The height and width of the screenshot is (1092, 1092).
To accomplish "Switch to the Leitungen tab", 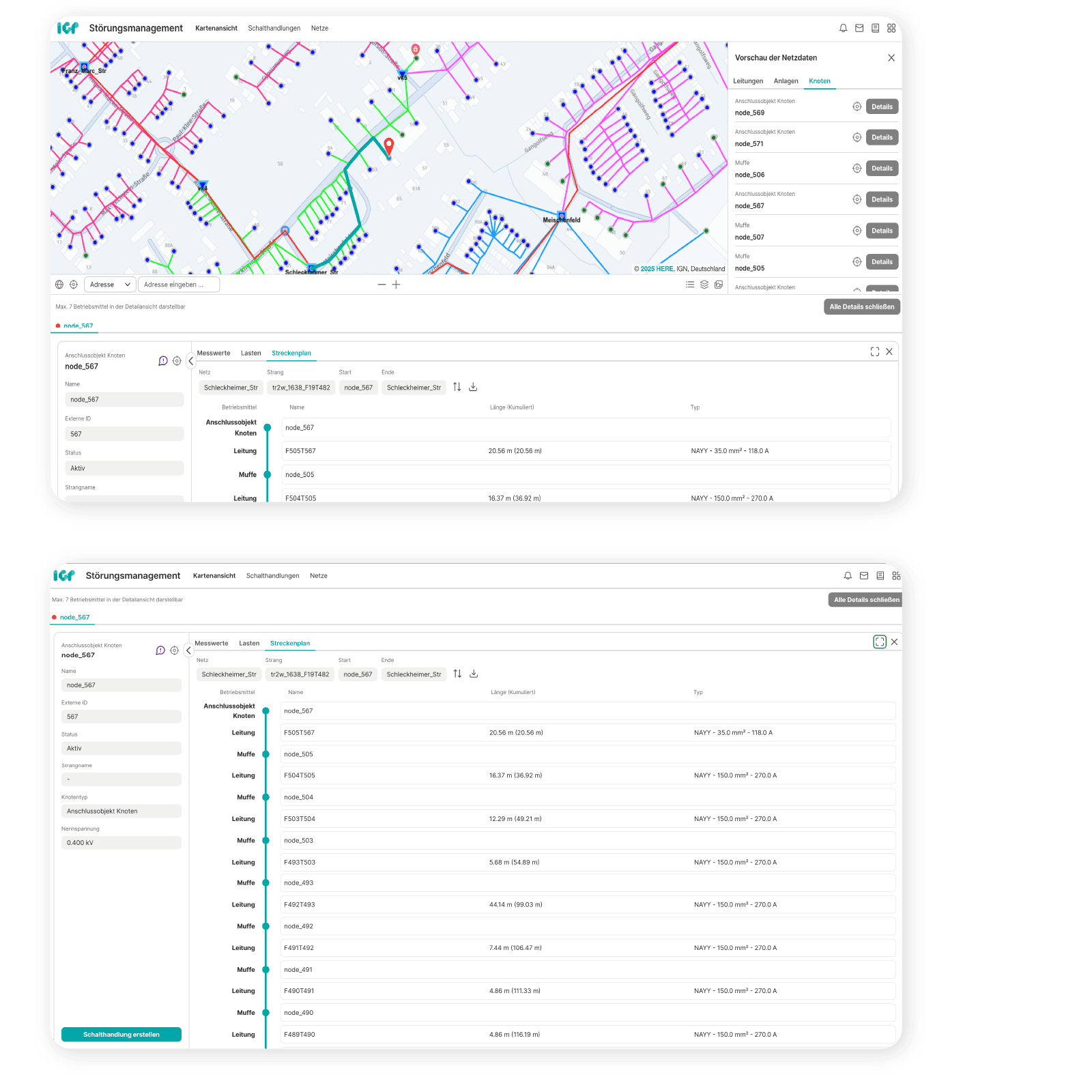I will coord(748,81).
